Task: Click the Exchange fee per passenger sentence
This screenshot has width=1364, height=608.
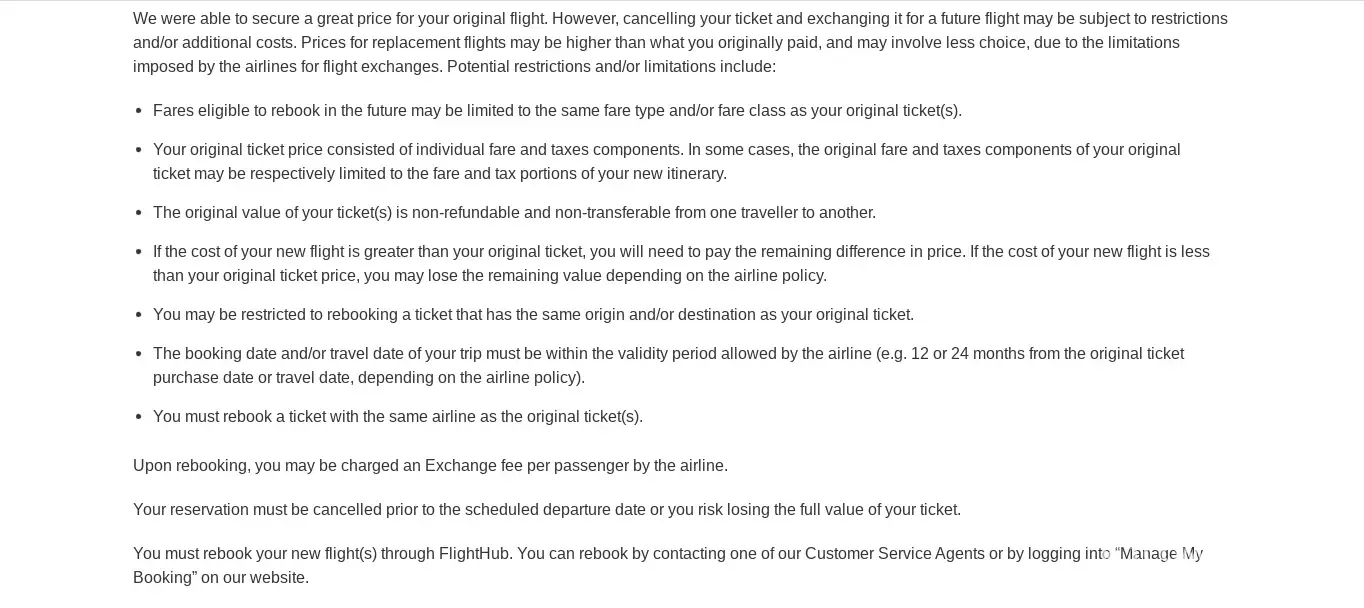Action: coord(430,466)
